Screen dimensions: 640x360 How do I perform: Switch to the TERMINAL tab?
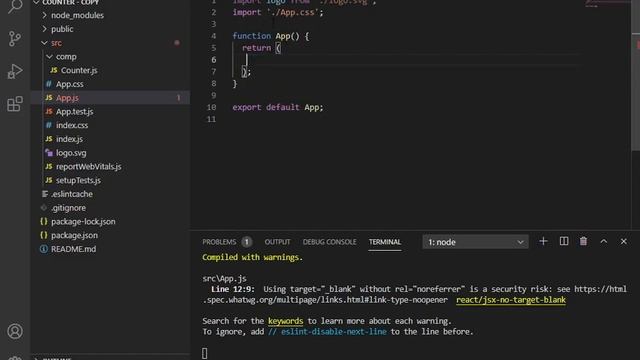(x=385, y=242)
